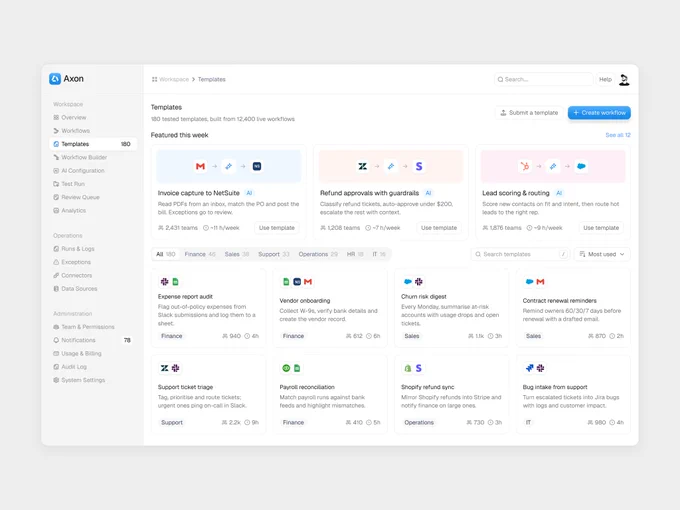This screenshot has width=680, height=510.
Task: Open Workflows in the sidebar
Action: pos(93,131)
